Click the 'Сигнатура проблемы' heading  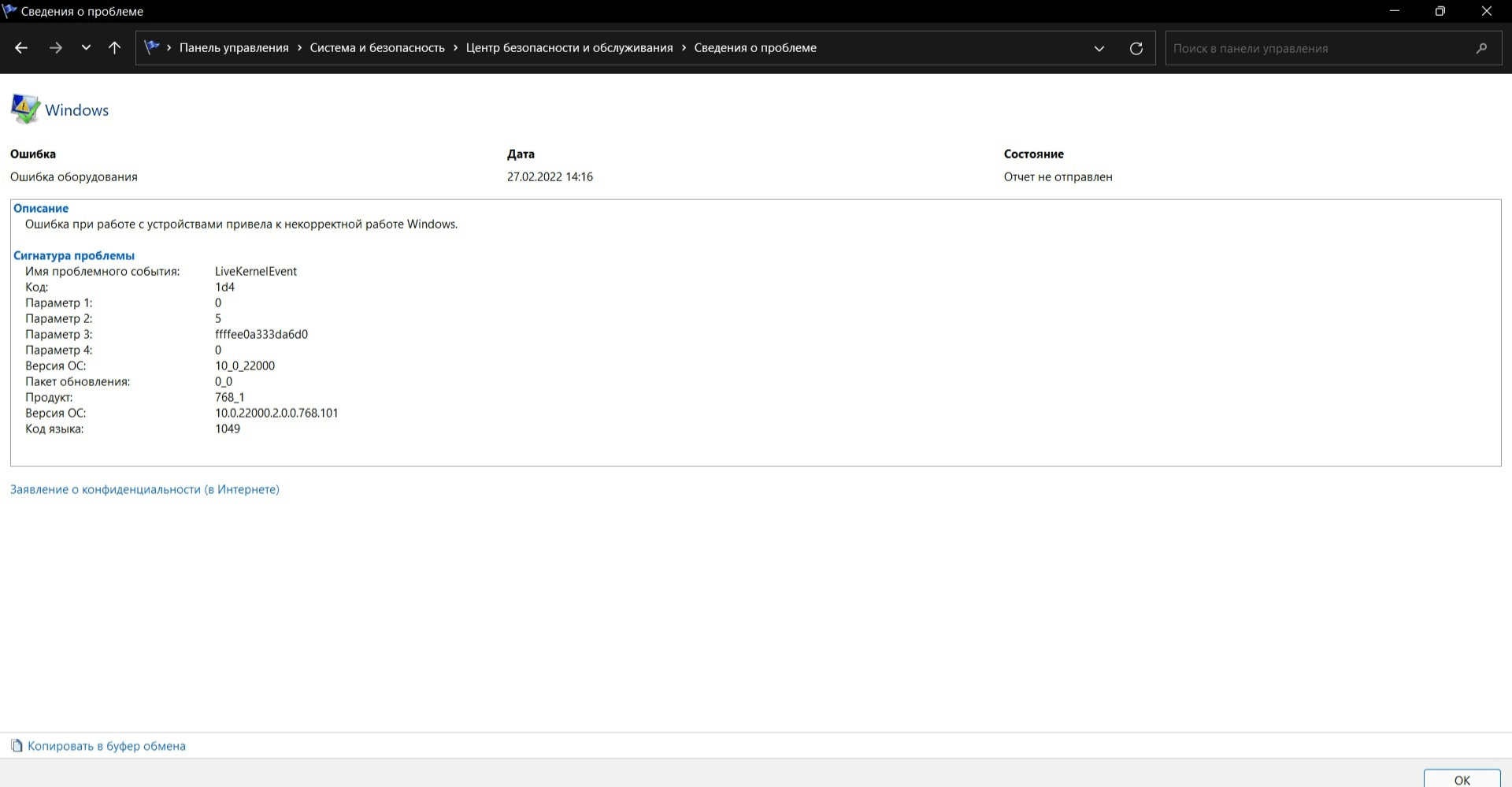point(74,255)
